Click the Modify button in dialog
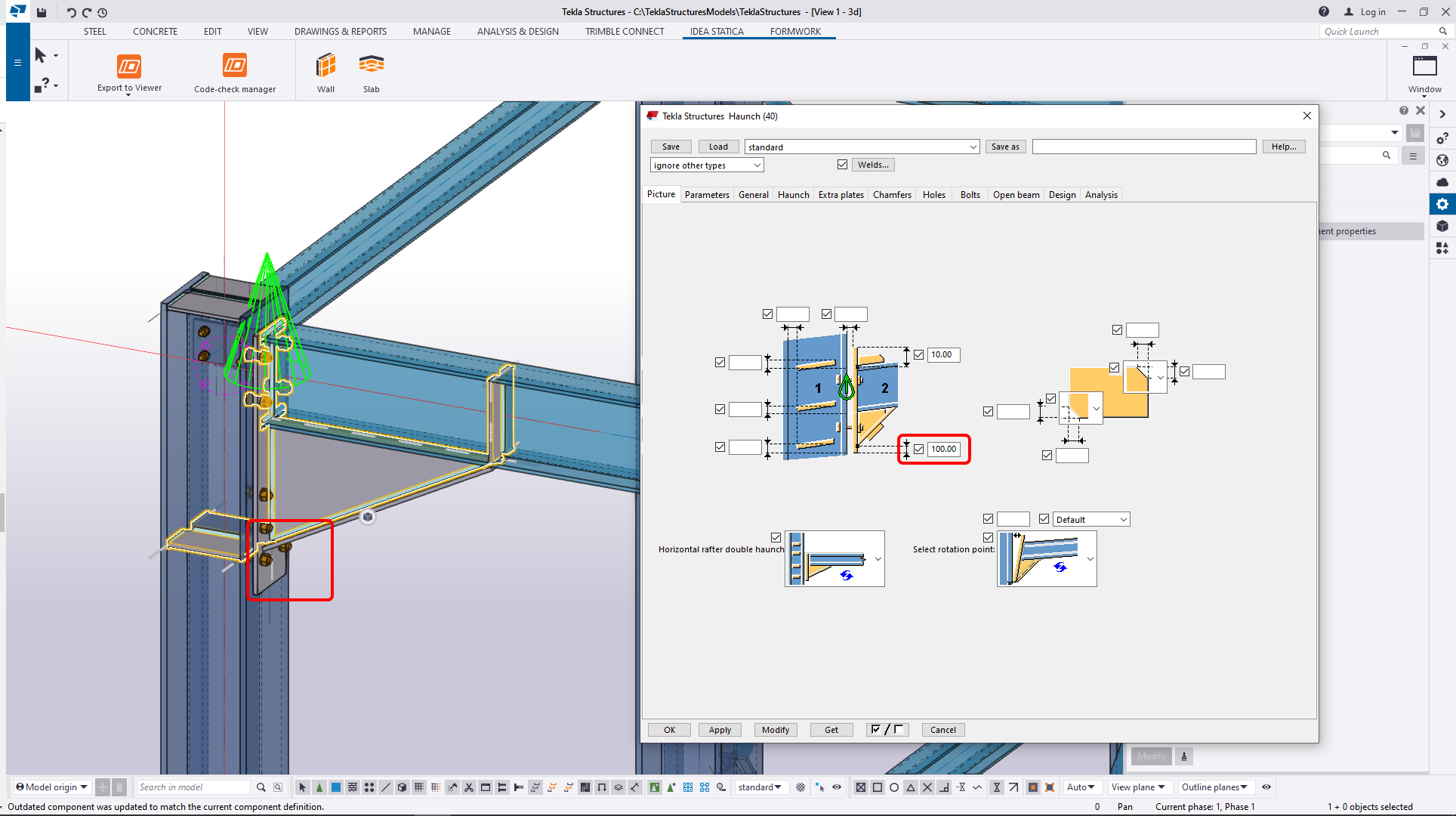Viewport: 1456px width, 816px height. tap(775, 730)
